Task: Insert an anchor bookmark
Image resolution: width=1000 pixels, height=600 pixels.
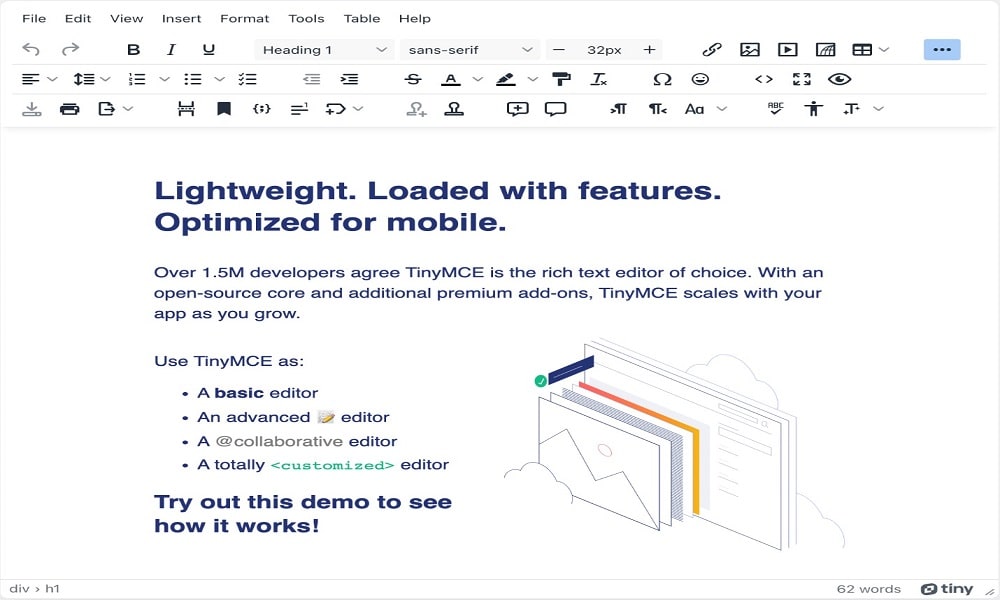Action: coord(224,109)
